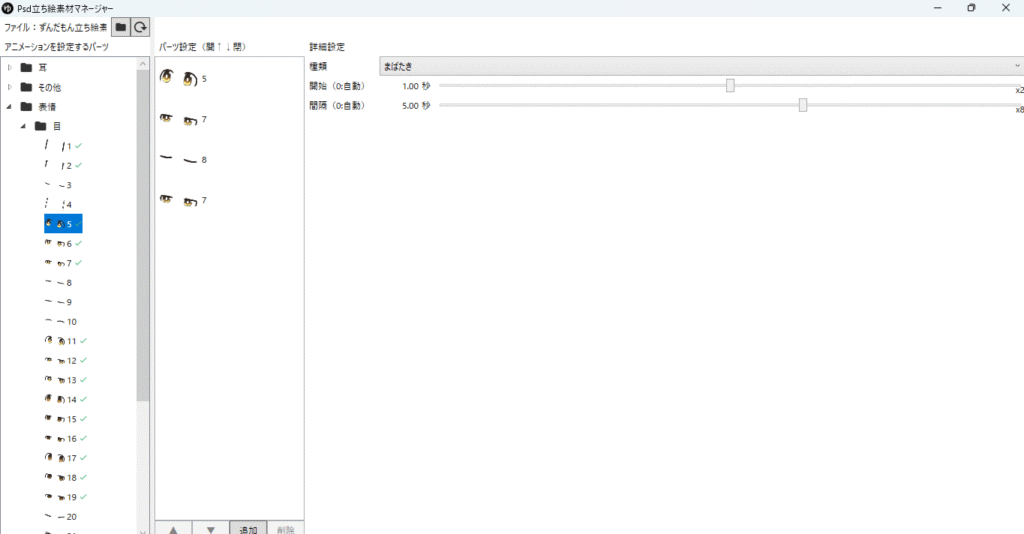Screen dimensions: 1024x534
Task: Click the move up arrow button
Action: pos(173,528)
